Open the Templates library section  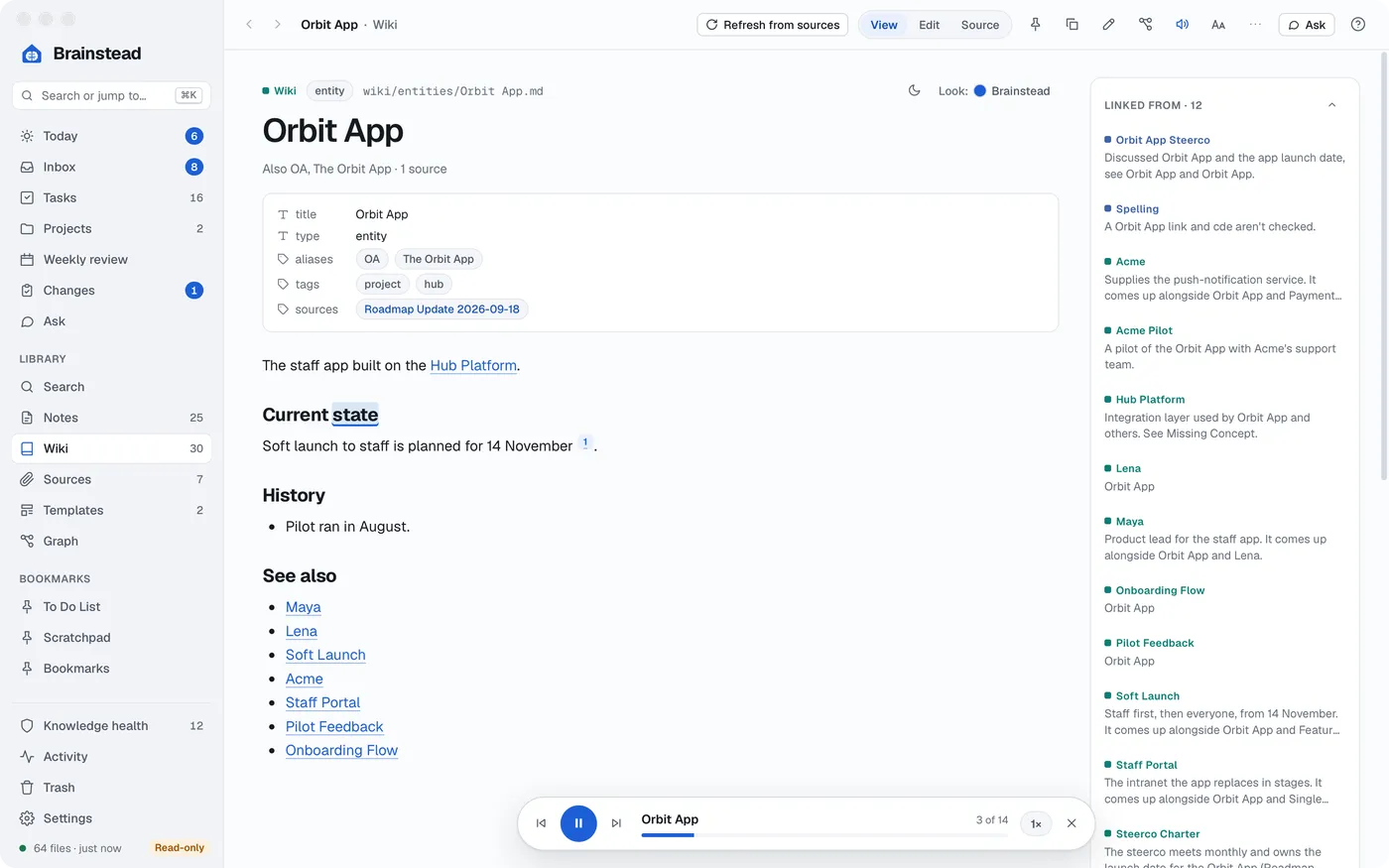(111, 510)
